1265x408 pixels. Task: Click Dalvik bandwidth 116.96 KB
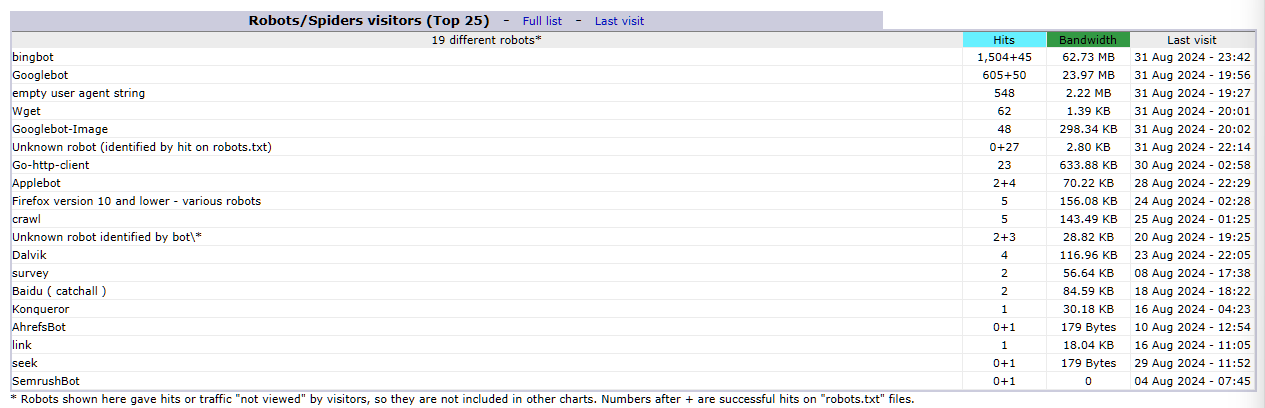[1088, 255]
